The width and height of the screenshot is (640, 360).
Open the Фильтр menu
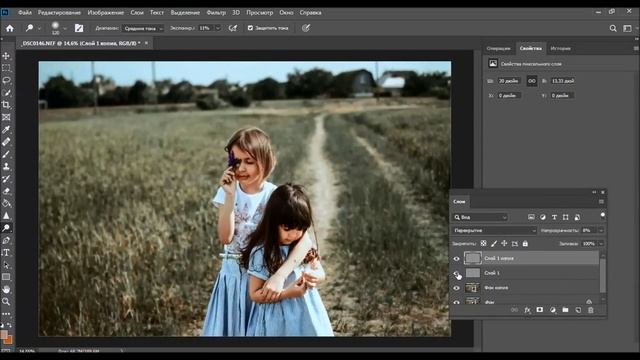pos(216,13)
